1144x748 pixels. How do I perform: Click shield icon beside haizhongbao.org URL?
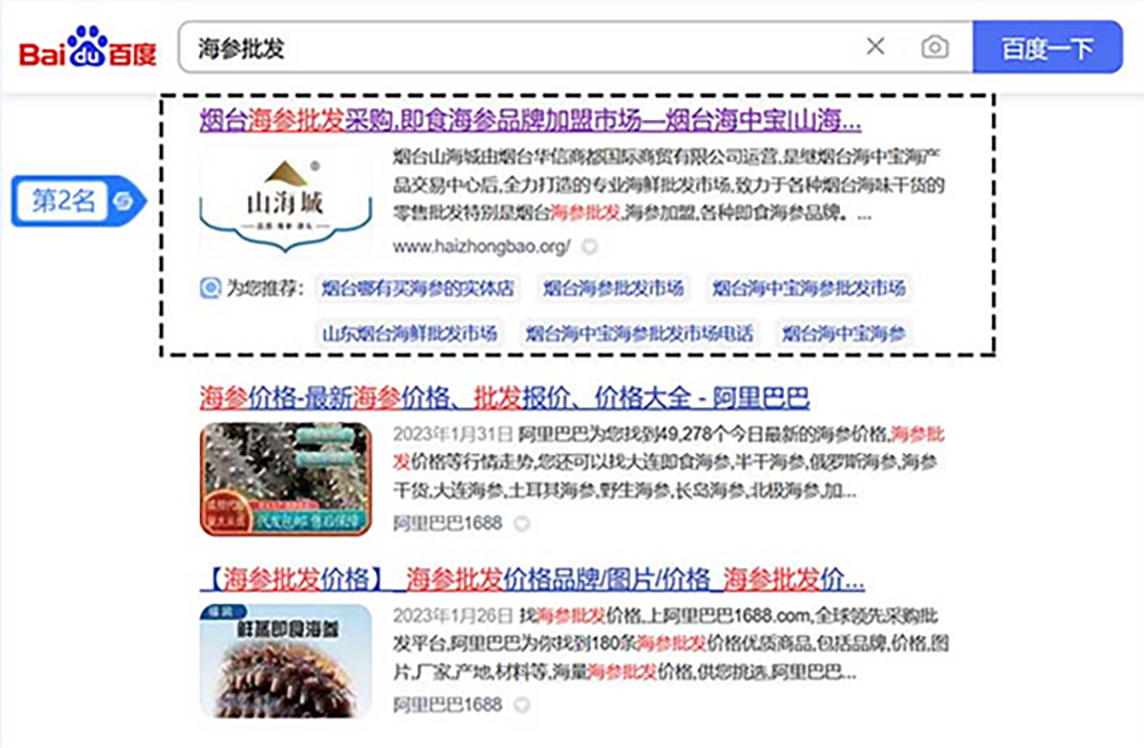coord(590,246)
